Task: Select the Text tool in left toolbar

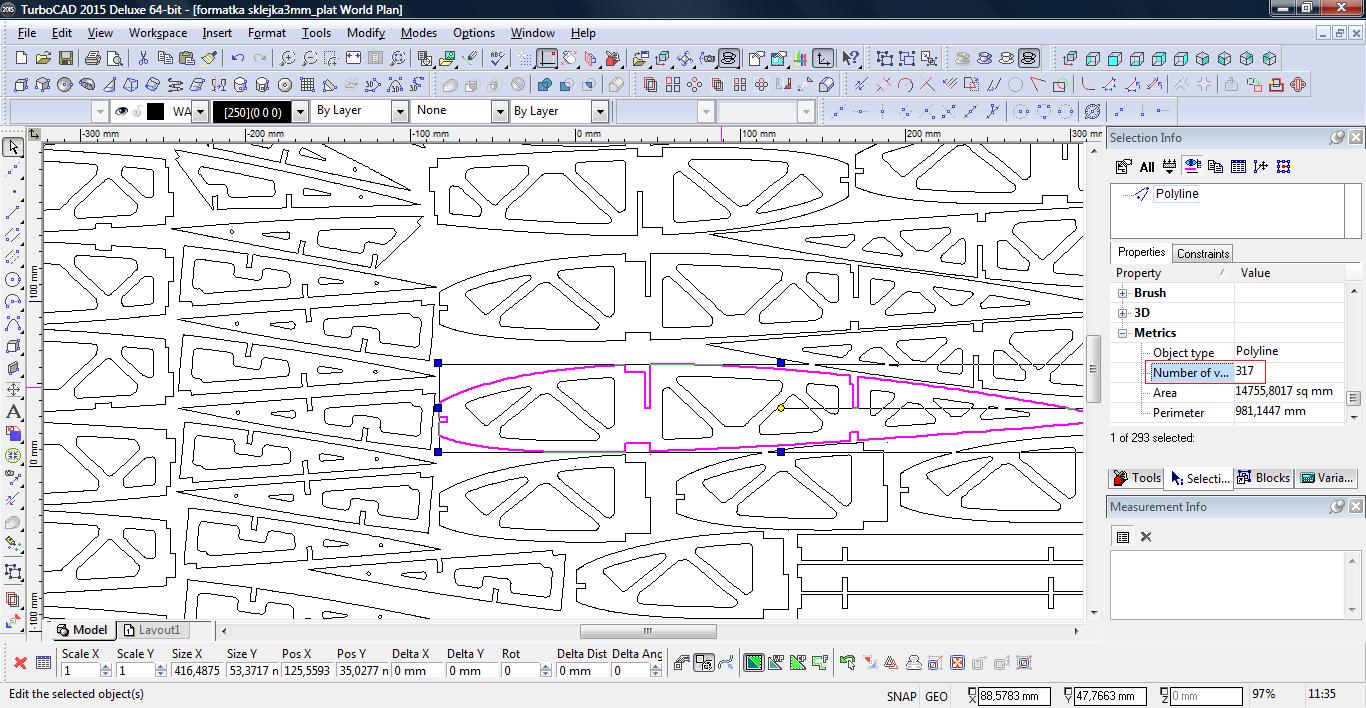Action: pyautogui.click(x=13, y=411)
